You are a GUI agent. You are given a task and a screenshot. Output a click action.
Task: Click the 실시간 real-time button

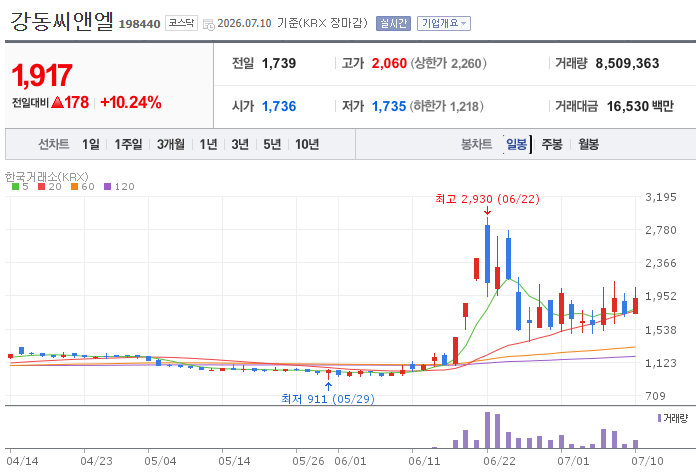pyautogui.click(x=393, y=23)
